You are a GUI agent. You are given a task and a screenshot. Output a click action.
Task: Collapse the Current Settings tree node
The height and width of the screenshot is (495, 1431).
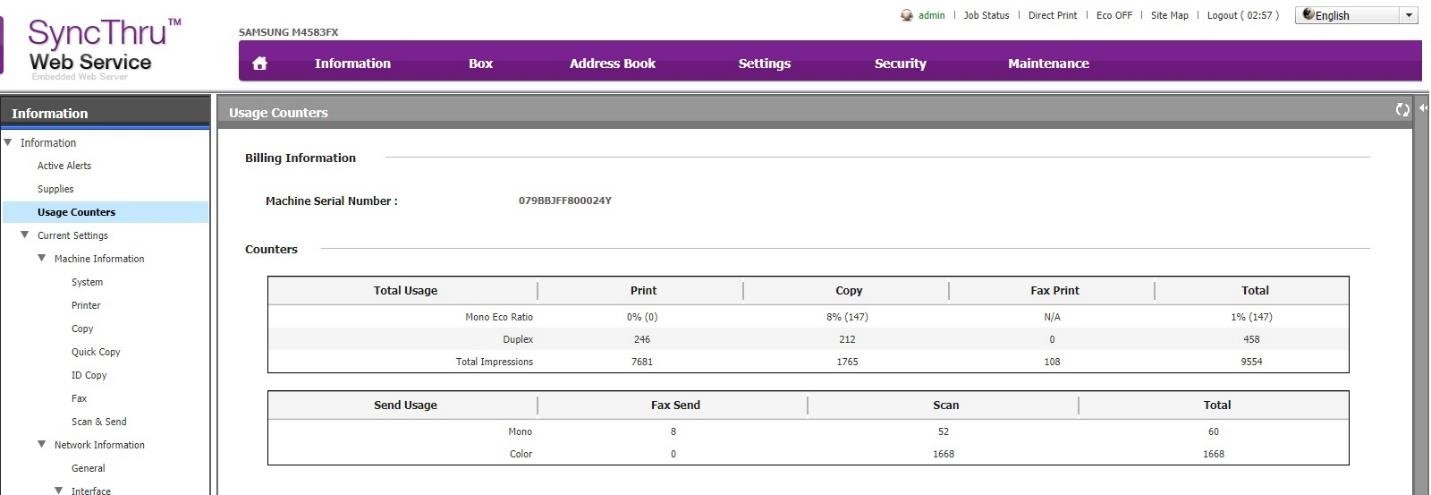[25, 236]
